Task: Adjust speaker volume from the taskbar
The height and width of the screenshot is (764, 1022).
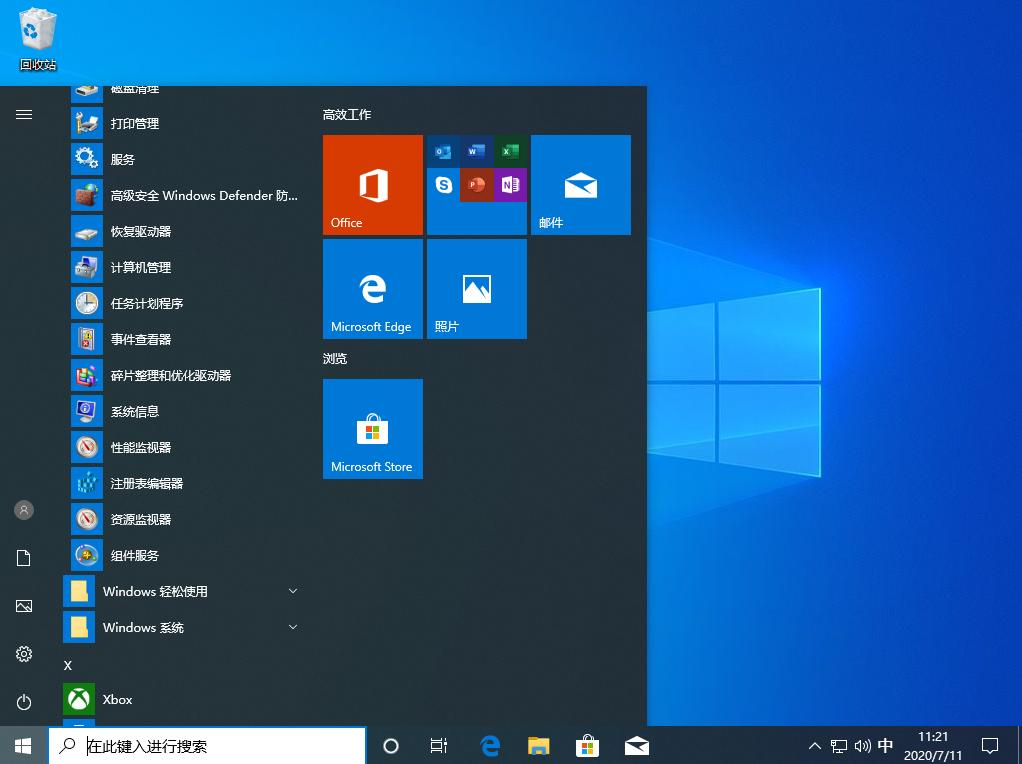Action: pos(862,745)
